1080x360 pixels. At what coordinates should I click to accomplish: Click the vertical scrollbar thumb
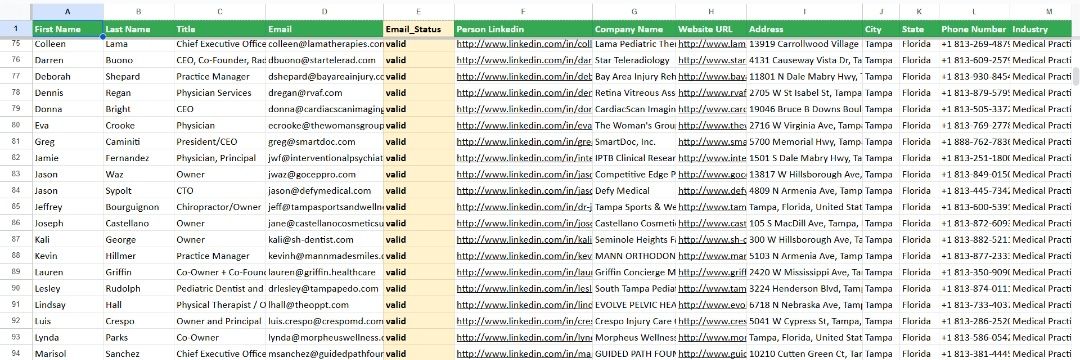pos(1076,75)
